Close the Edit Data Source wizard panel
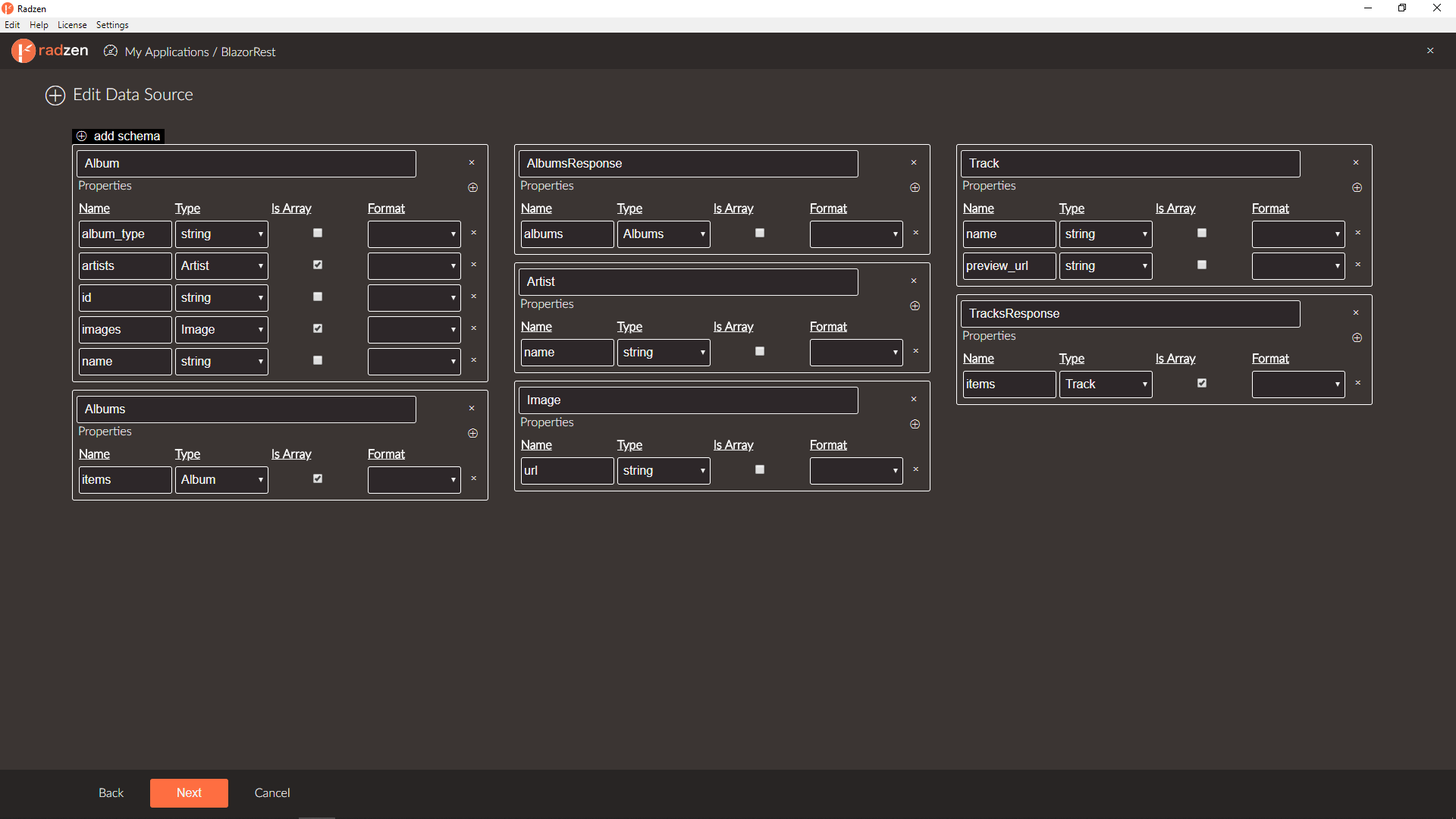Screen dimensions: 1456x819 1430,51
